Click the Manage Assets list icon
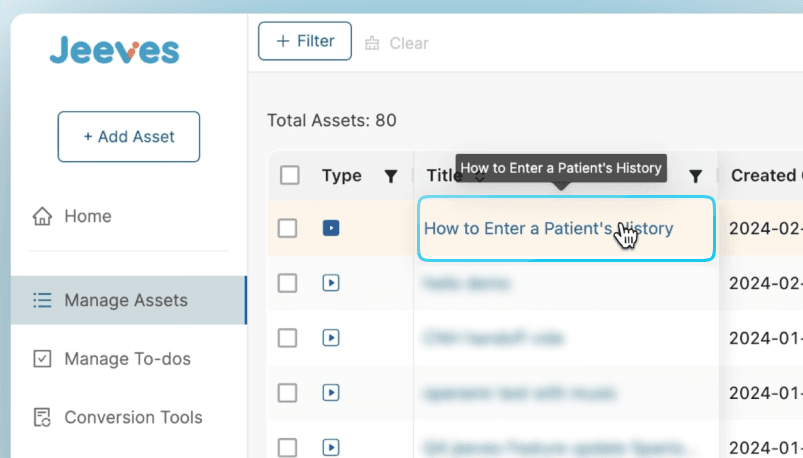 (x=42, y=300)
